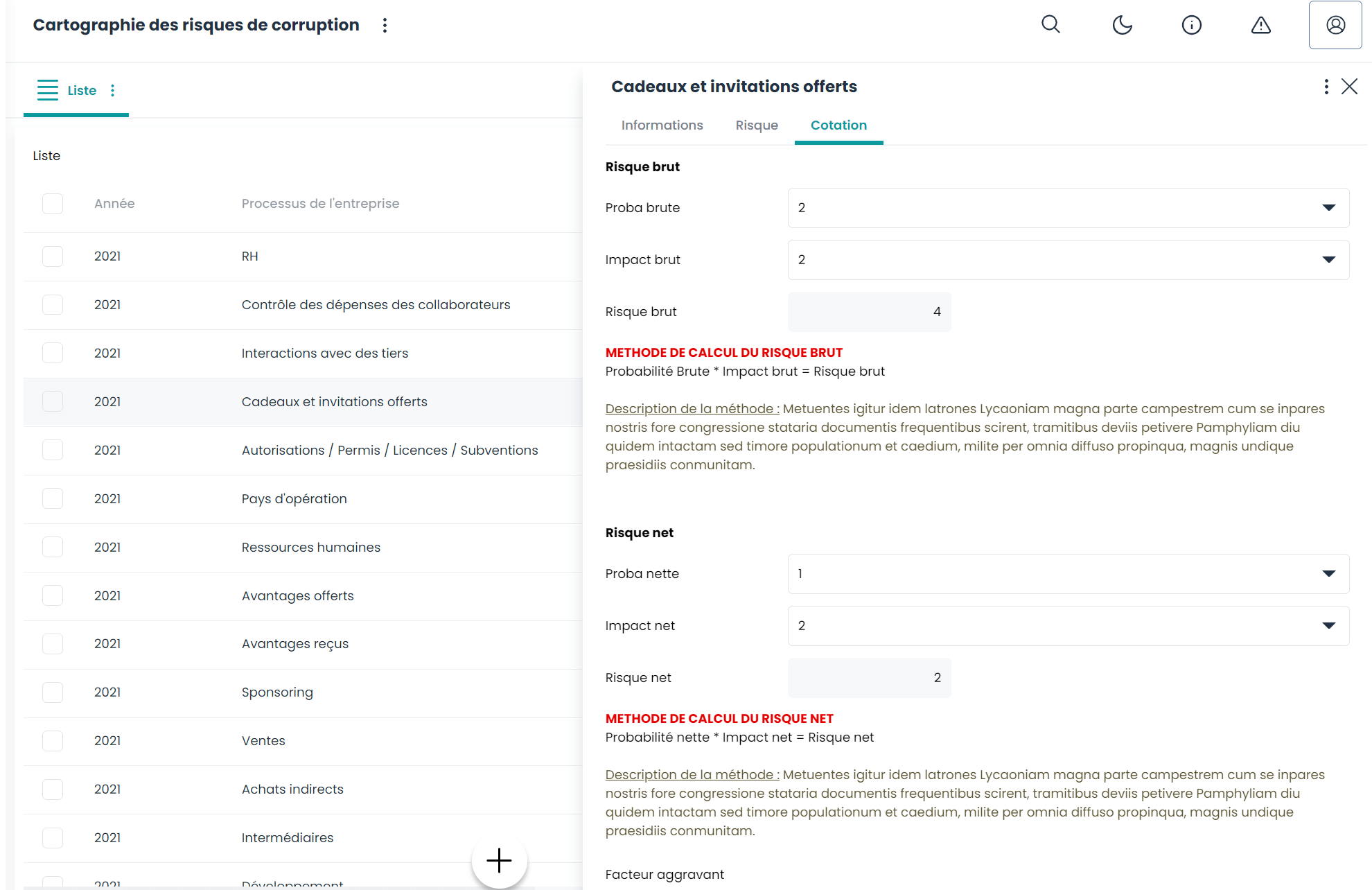Tick the Ressources humaines row checkbox
This screenshot has height=890, width=1372.
click(x=53, y=548)
